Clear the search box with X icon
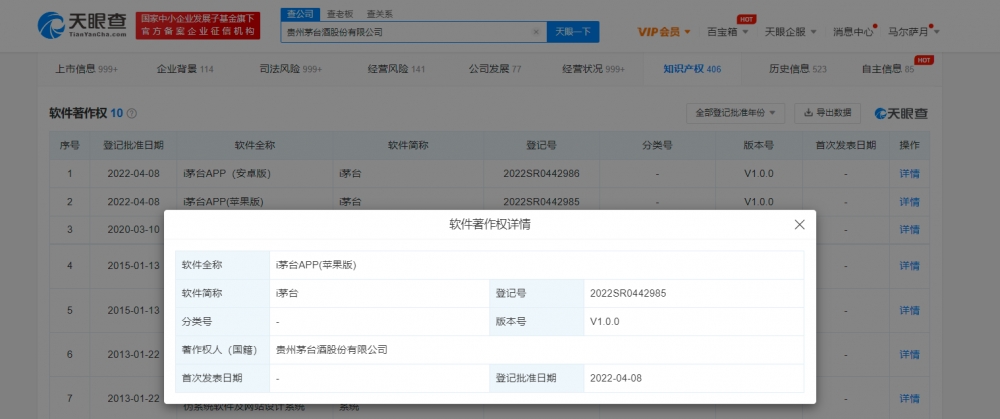The width and height of the screenshot is (1000, 419). click(536, 32)
